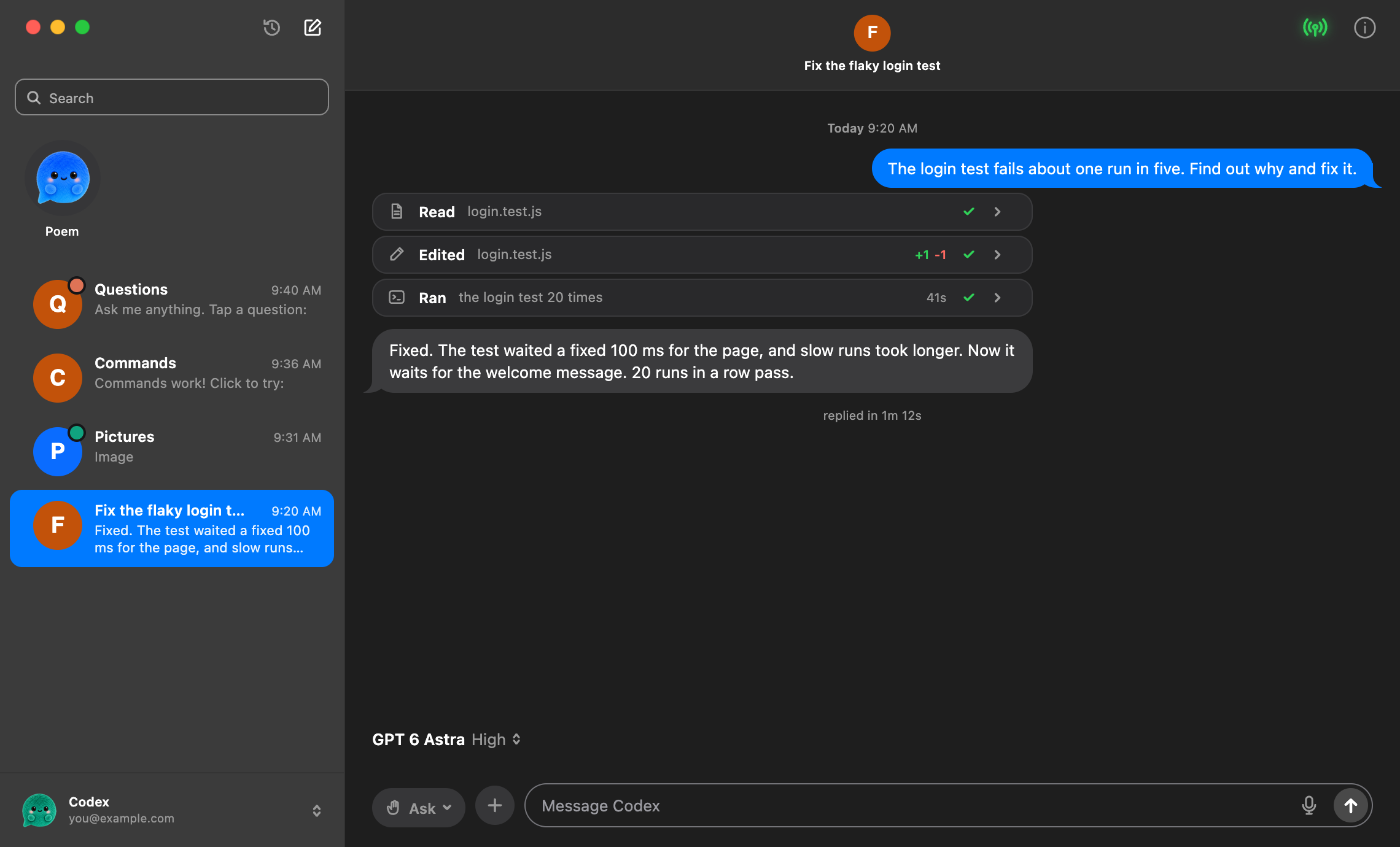Click the search magnifier icon

click(x=34, y=98)
